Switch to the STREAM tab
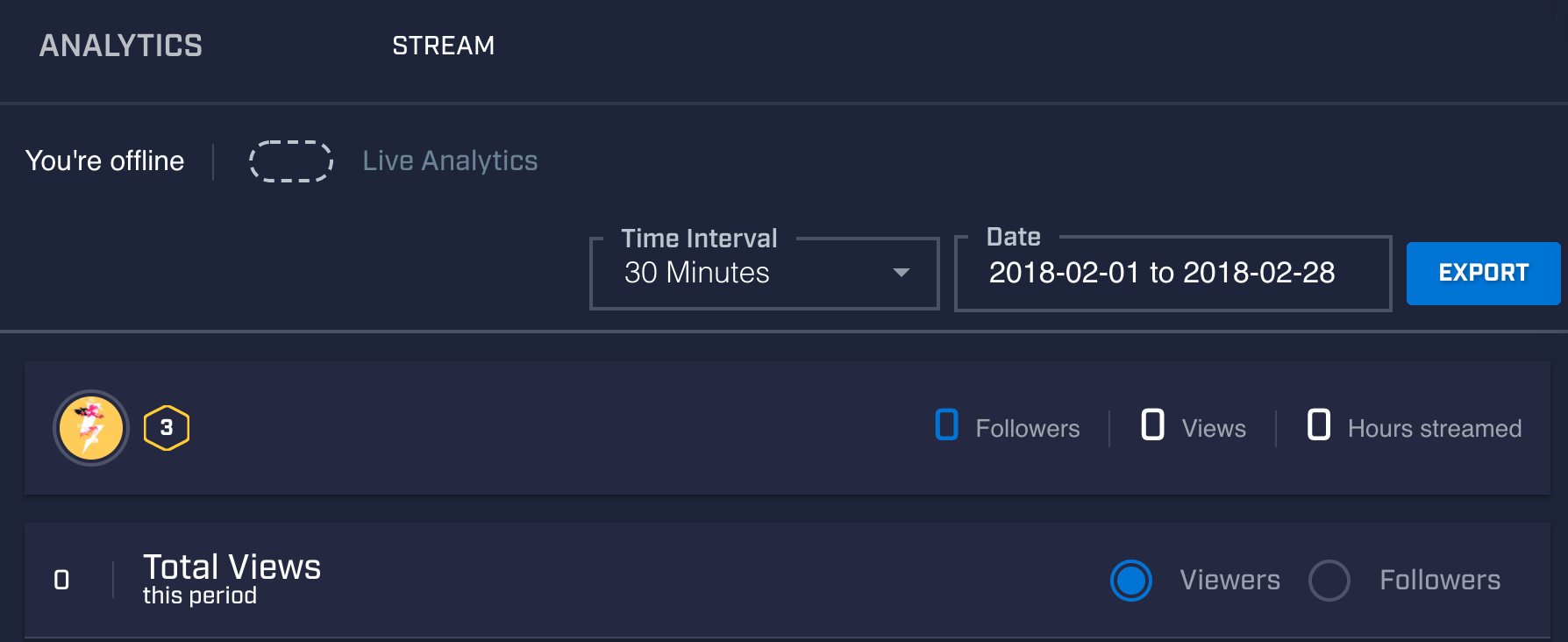This screenshot has height=642, width=1568. click(444, 46)
